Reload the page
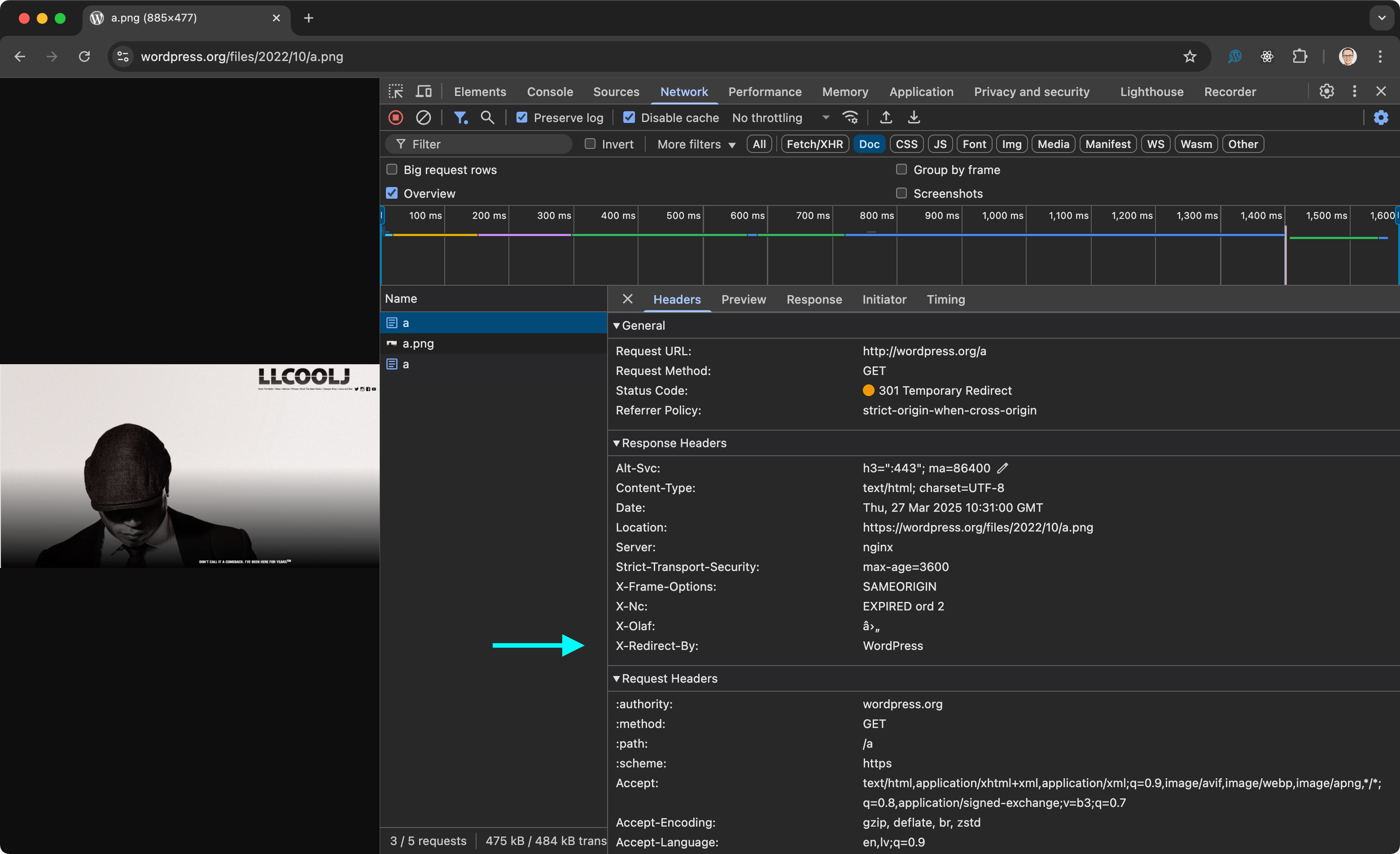Image resolution: width=1400 pixels, height=854 pixels. (84, 56)
